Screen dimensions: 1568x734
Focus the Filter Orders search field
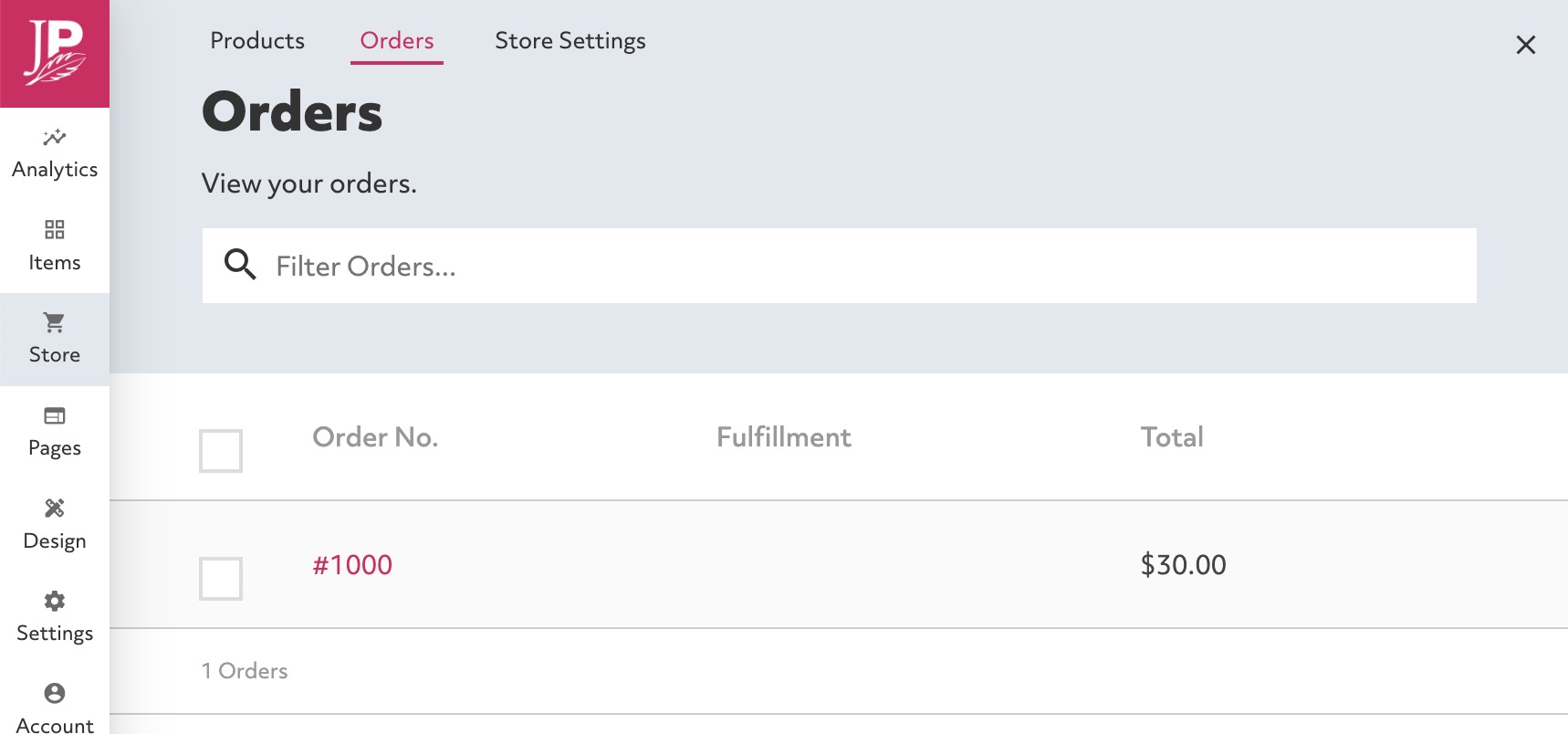point(840,266)
